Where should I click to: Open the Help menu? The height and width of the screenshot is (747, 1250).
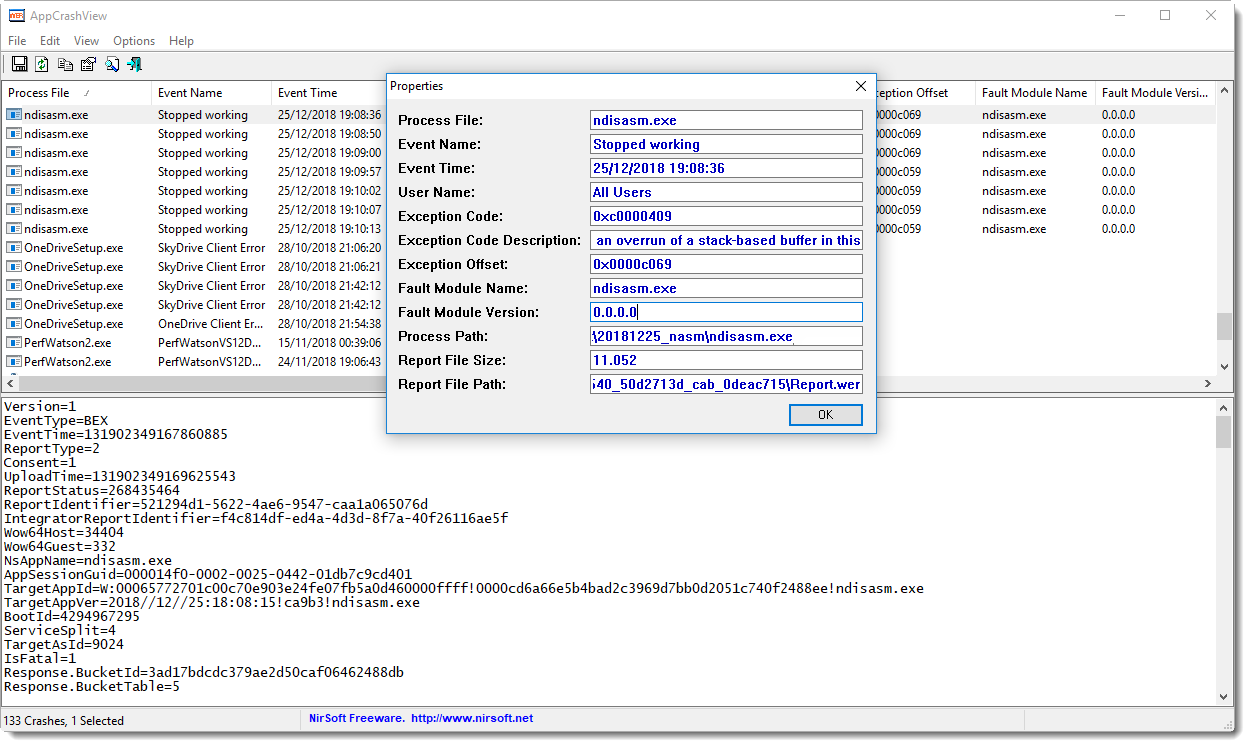click(x=181, y=41)
